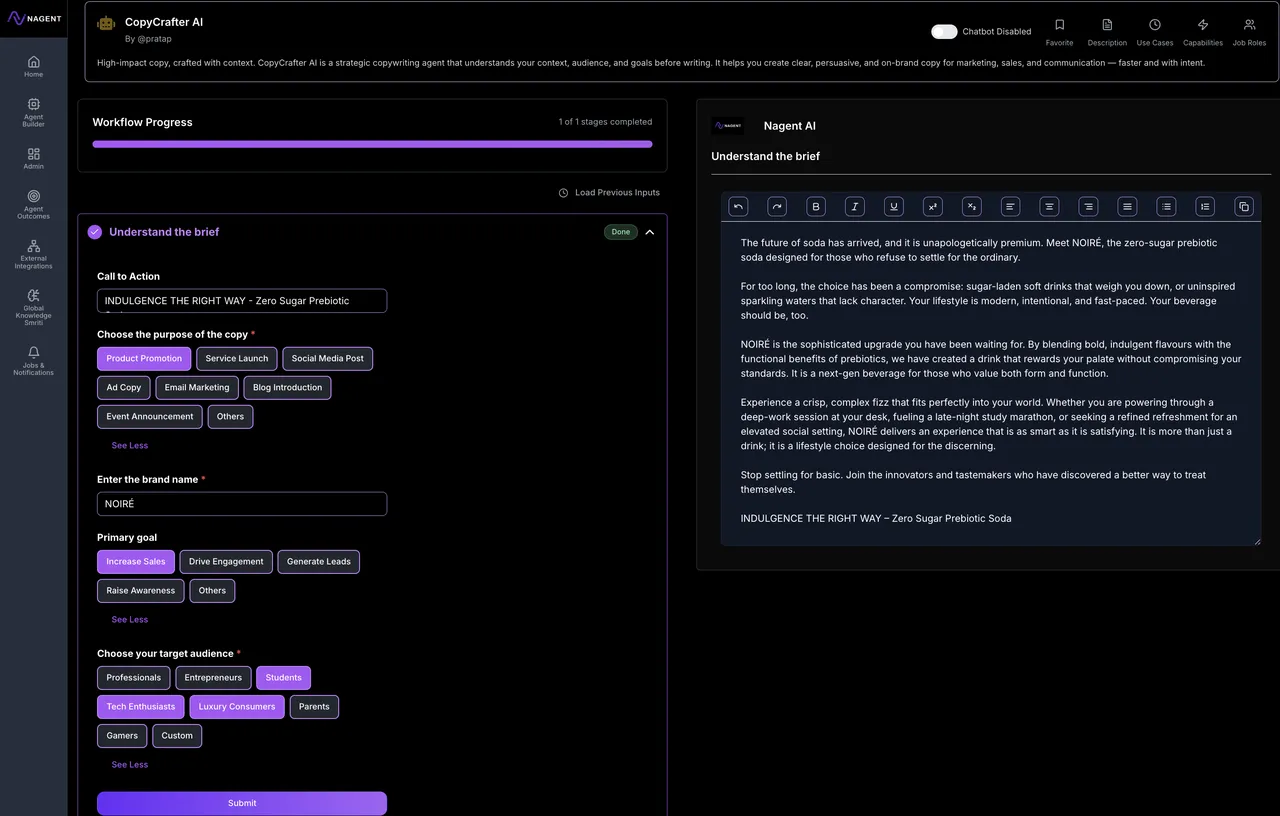Apply subscript formatting

point(972,206)
